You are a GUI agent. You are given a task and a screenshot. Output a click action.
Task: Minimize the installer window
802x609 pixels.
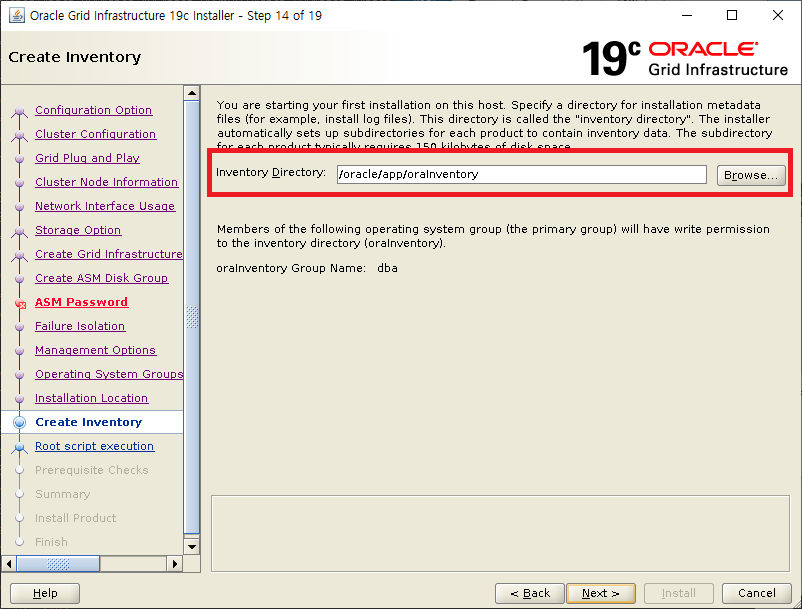click(x=687, y=15)
